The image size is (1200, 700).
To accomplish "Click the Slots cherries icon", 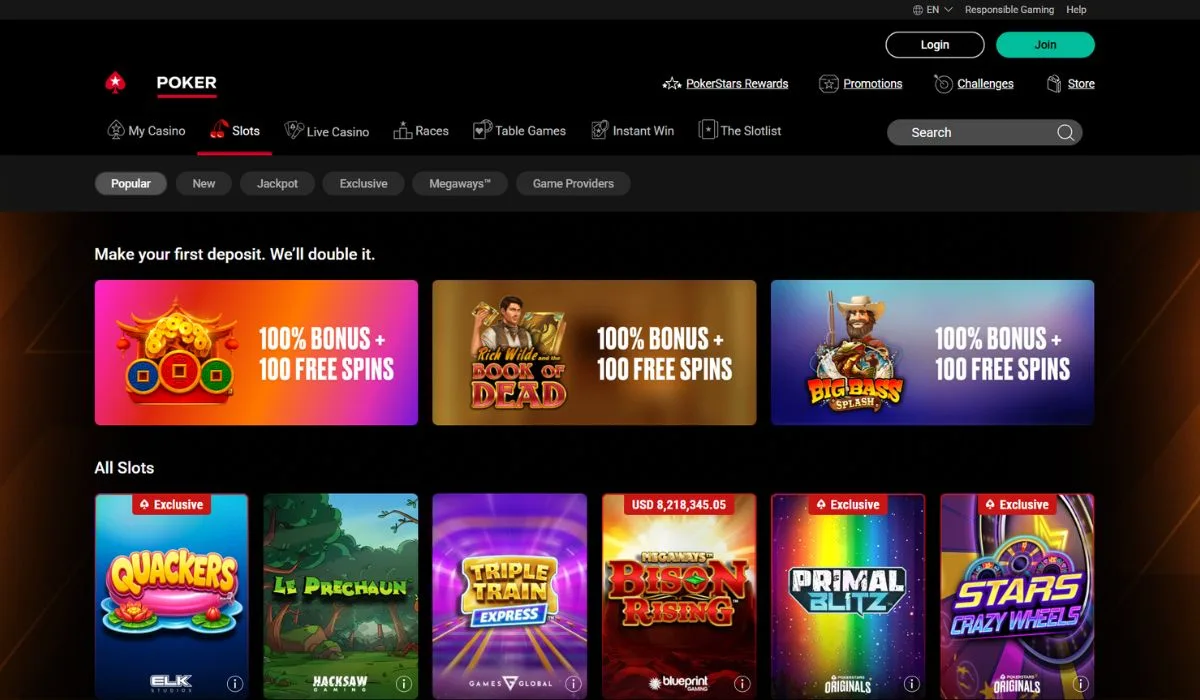I will coord(219,130).
